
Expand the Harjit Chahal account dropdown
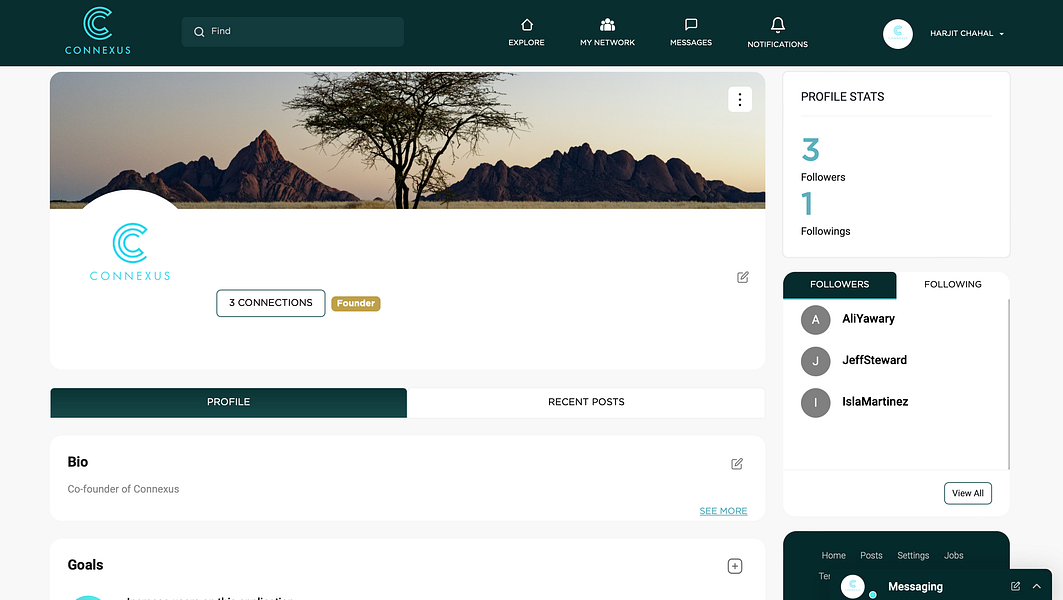(967, 33)
